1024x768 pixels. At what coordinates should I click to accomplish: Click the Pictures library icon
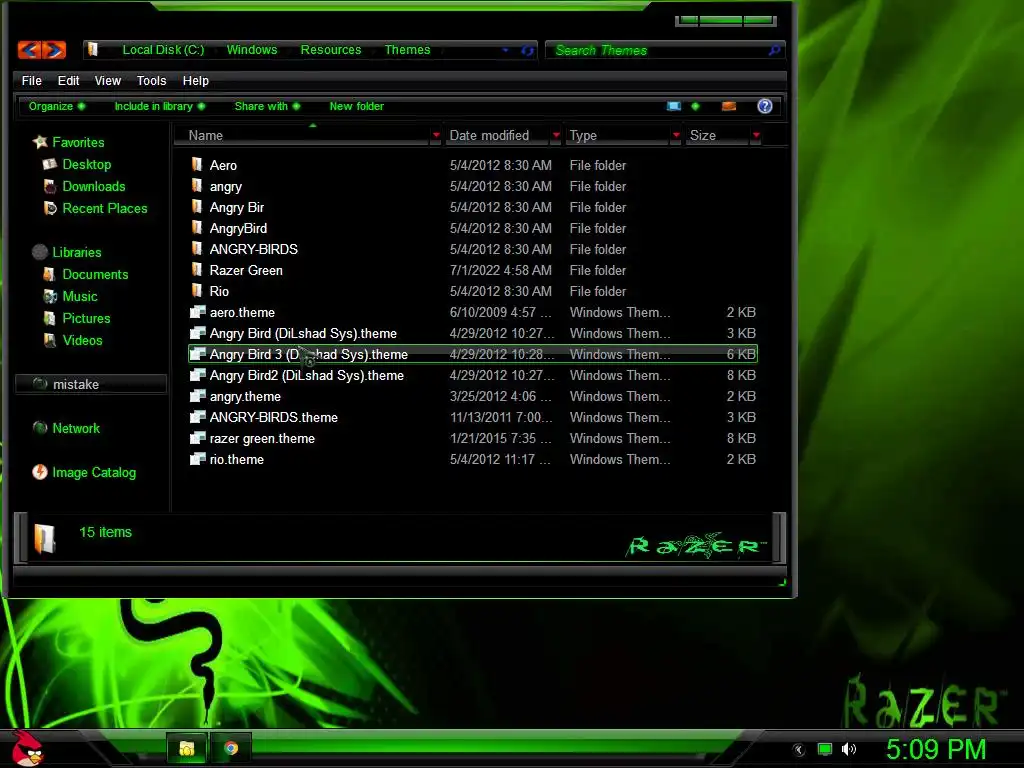[x=50, y=319]
